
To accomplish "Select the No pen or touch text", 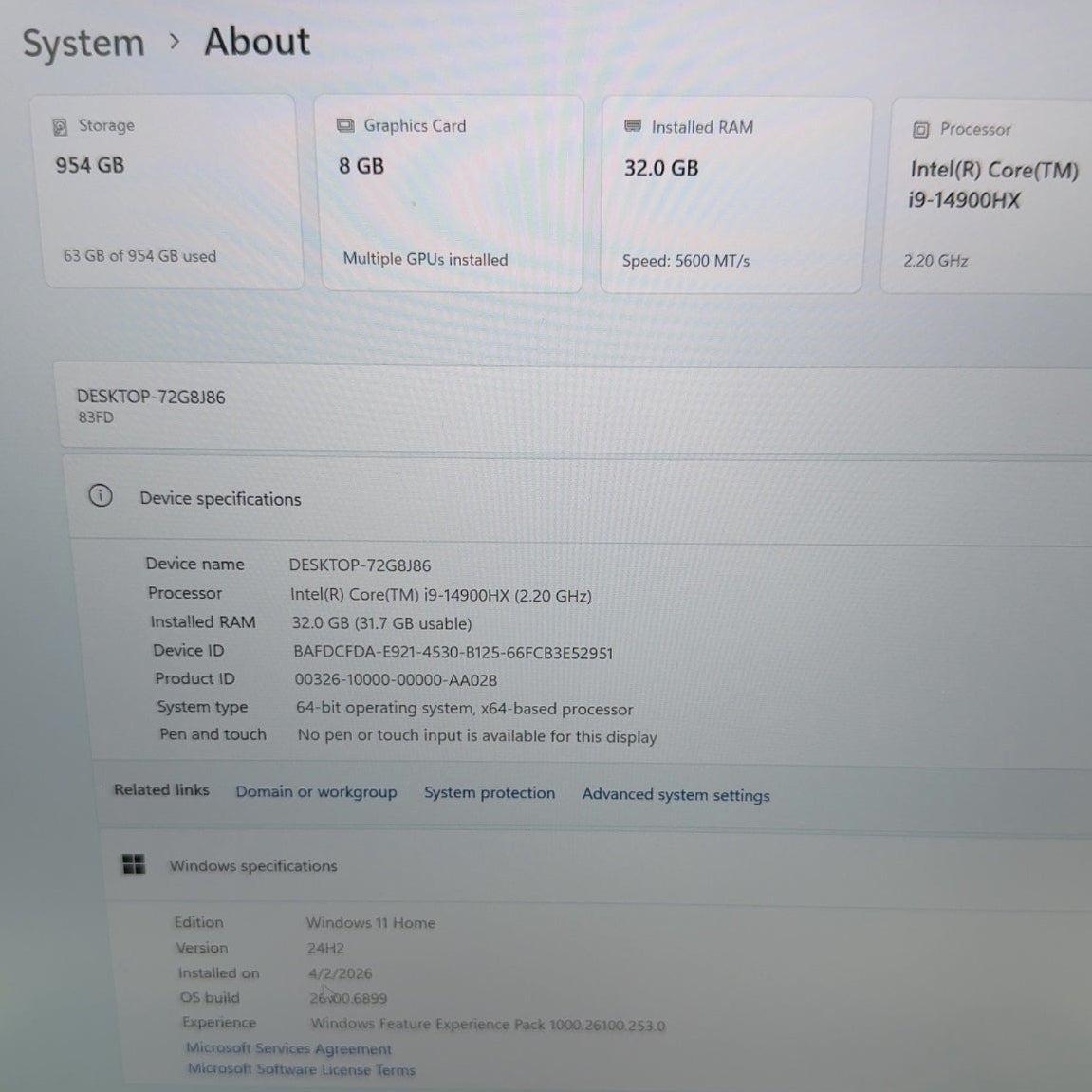I will click(x=477, y=736).
